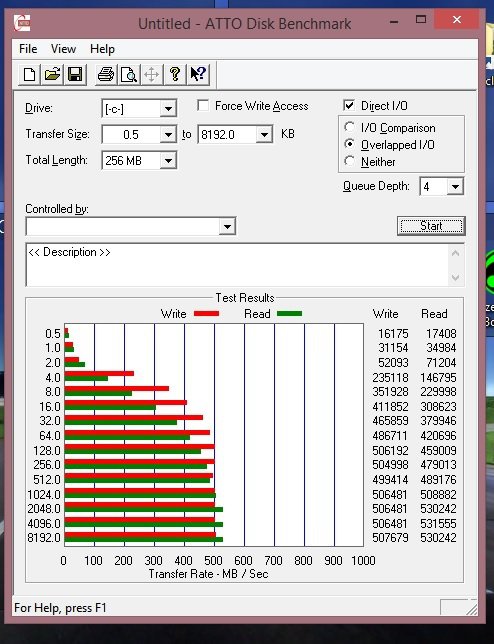The height and width of the screenshot is (644, 494).
Task: Expand the Drive dropdown
Action: pyautogui.click(x=168, y=109)
